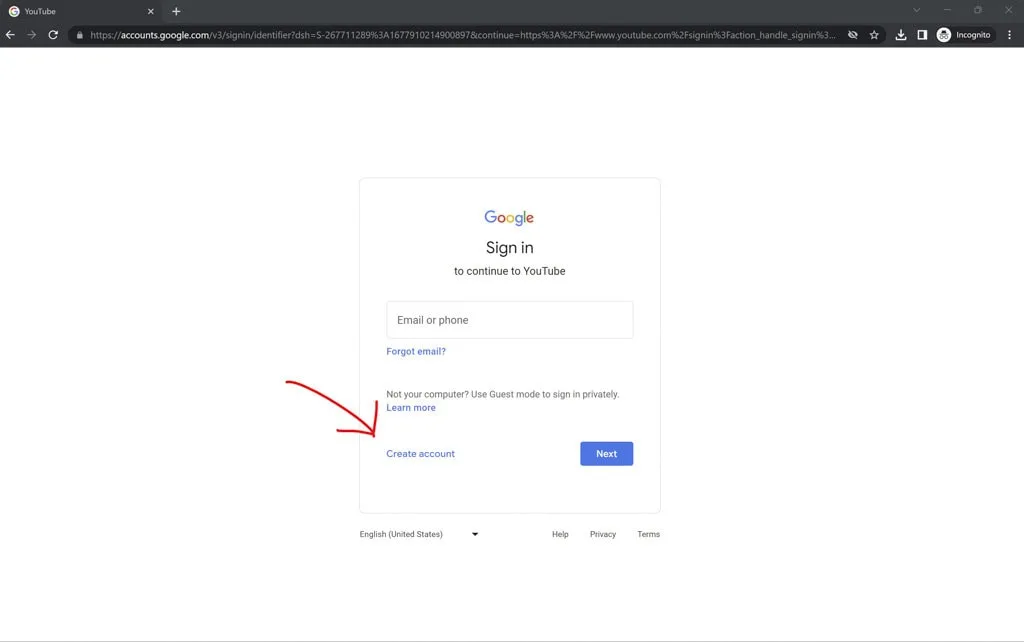Open a new browser tab
Screen dimensions: 1024x642
(176, 11)
